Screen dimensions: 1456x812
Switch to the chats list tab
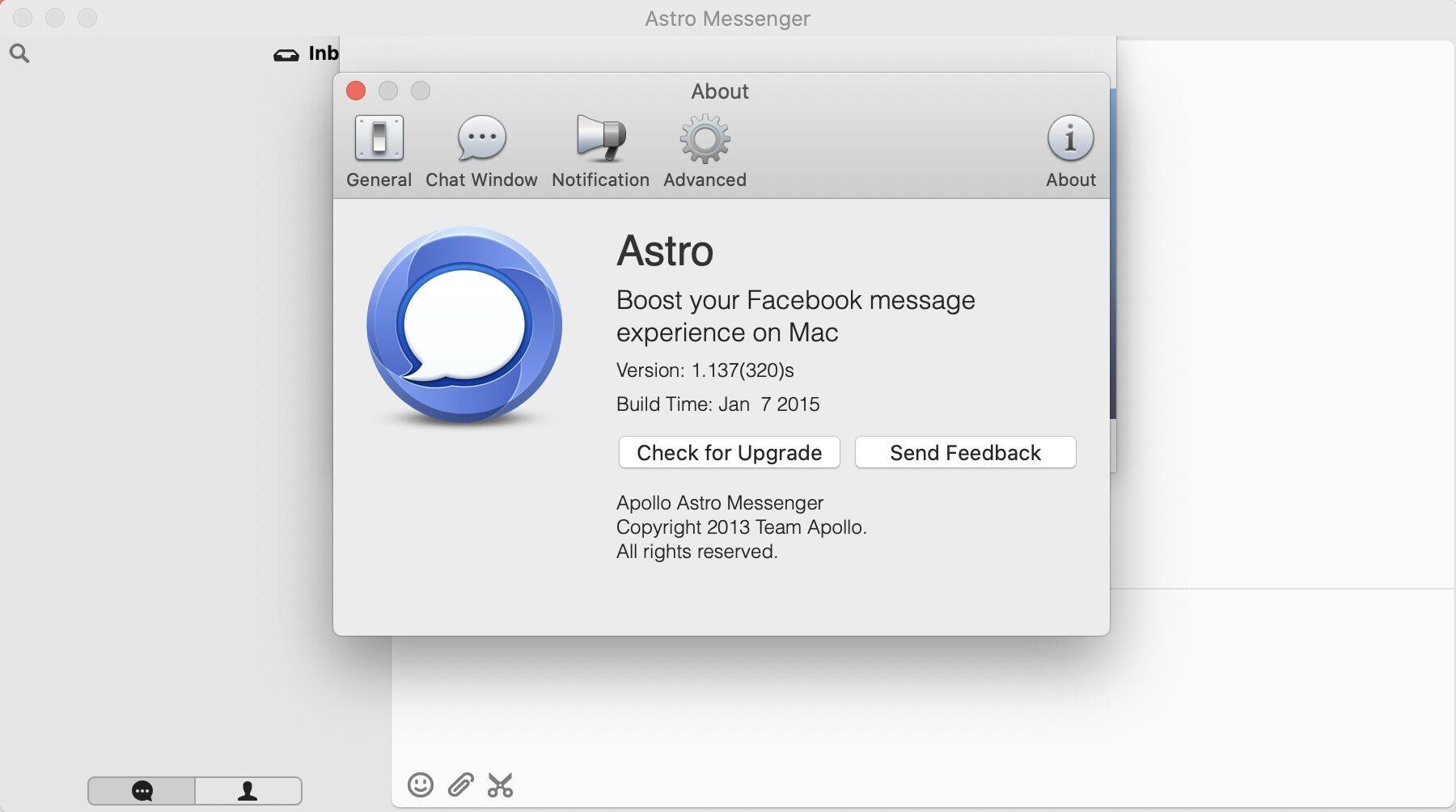click(x=142, y=790)
